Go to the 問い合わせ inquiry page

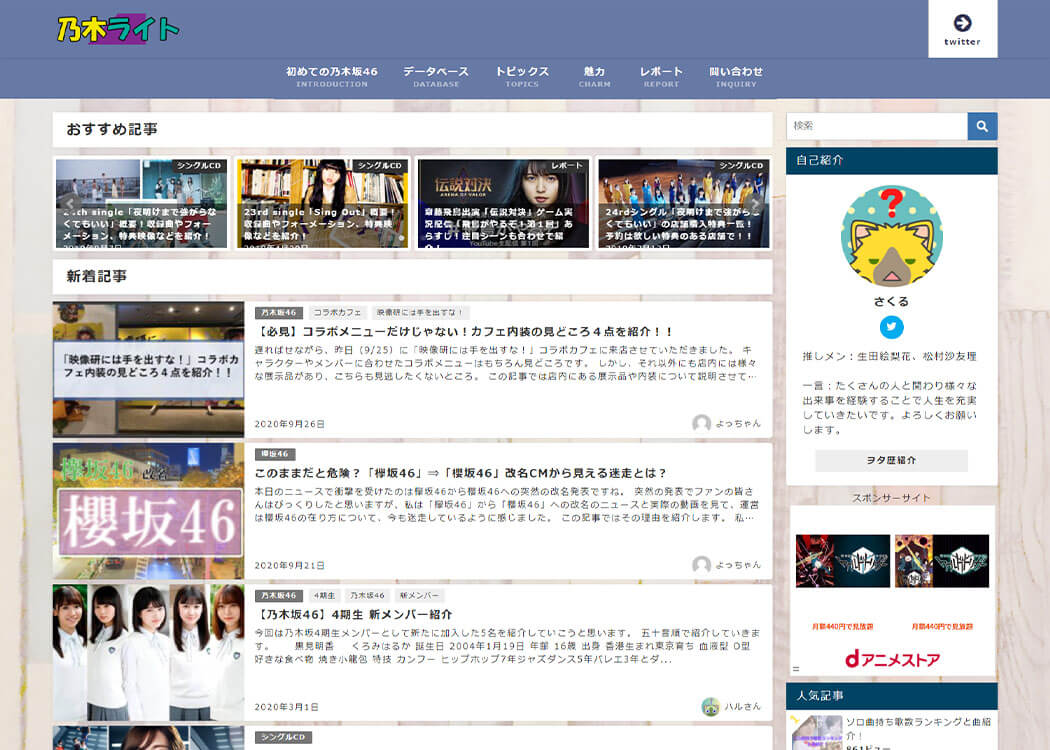tap(736, 77)
